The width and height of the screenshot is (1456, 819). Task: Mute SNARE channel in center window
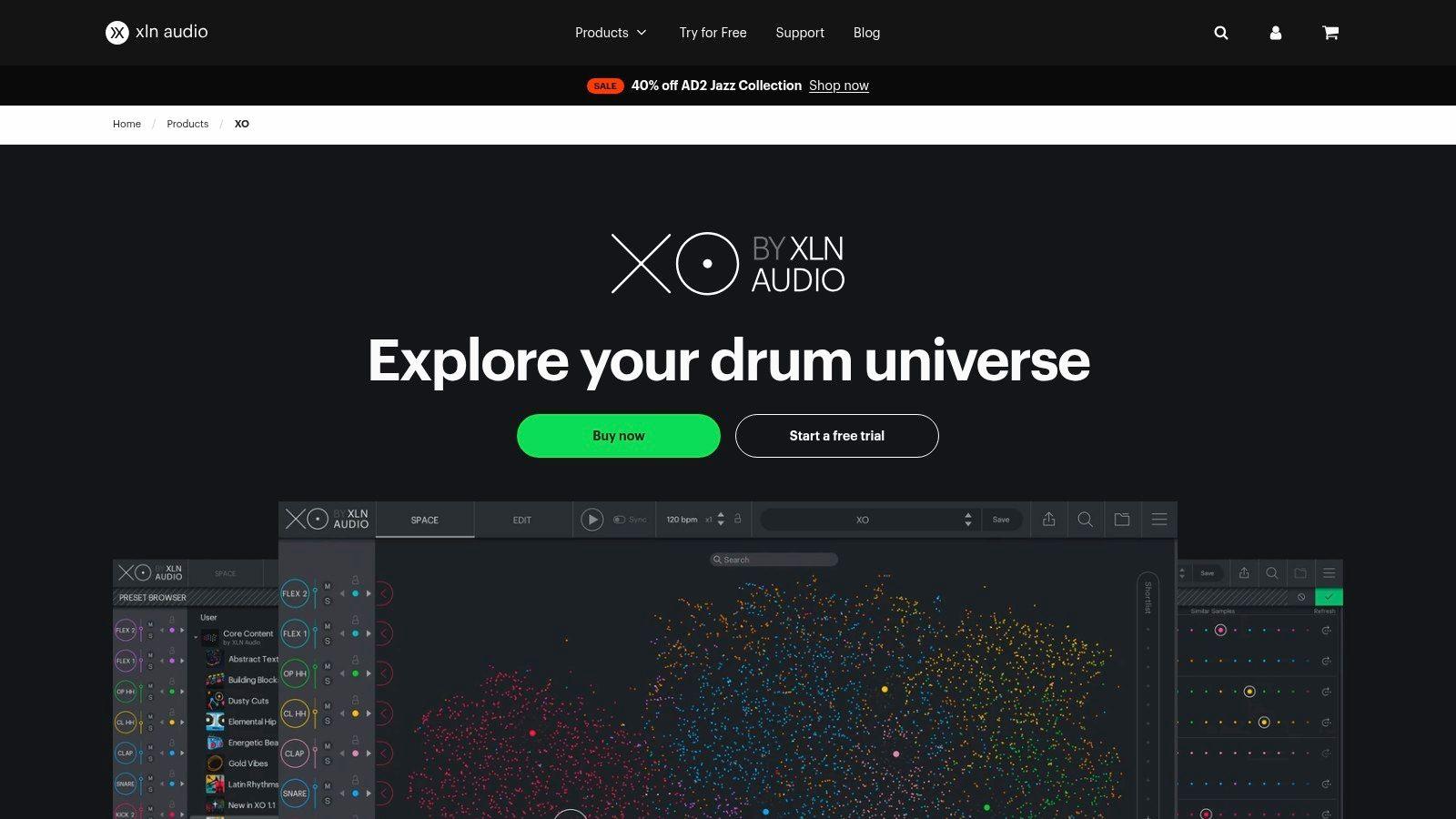pyautogui.click(x=328, y=787)
